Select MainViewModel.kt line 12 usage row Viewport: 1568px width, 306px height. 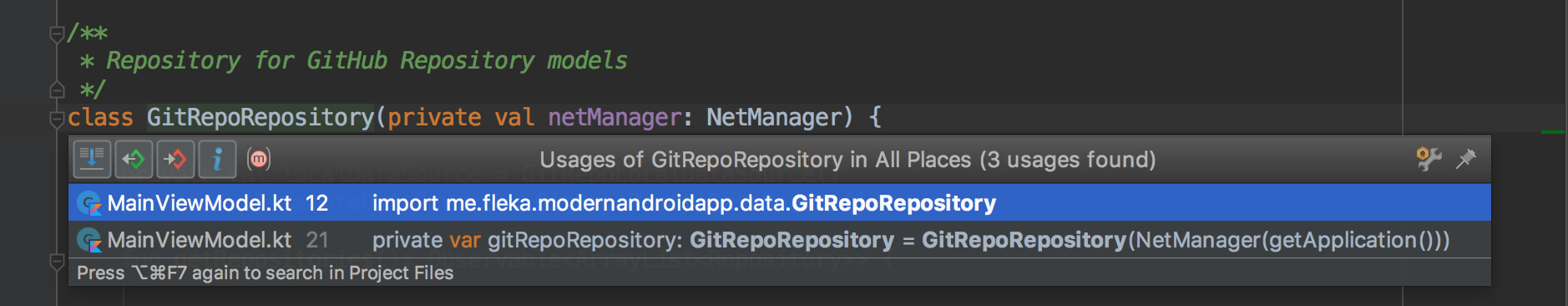tap(779, 203)
